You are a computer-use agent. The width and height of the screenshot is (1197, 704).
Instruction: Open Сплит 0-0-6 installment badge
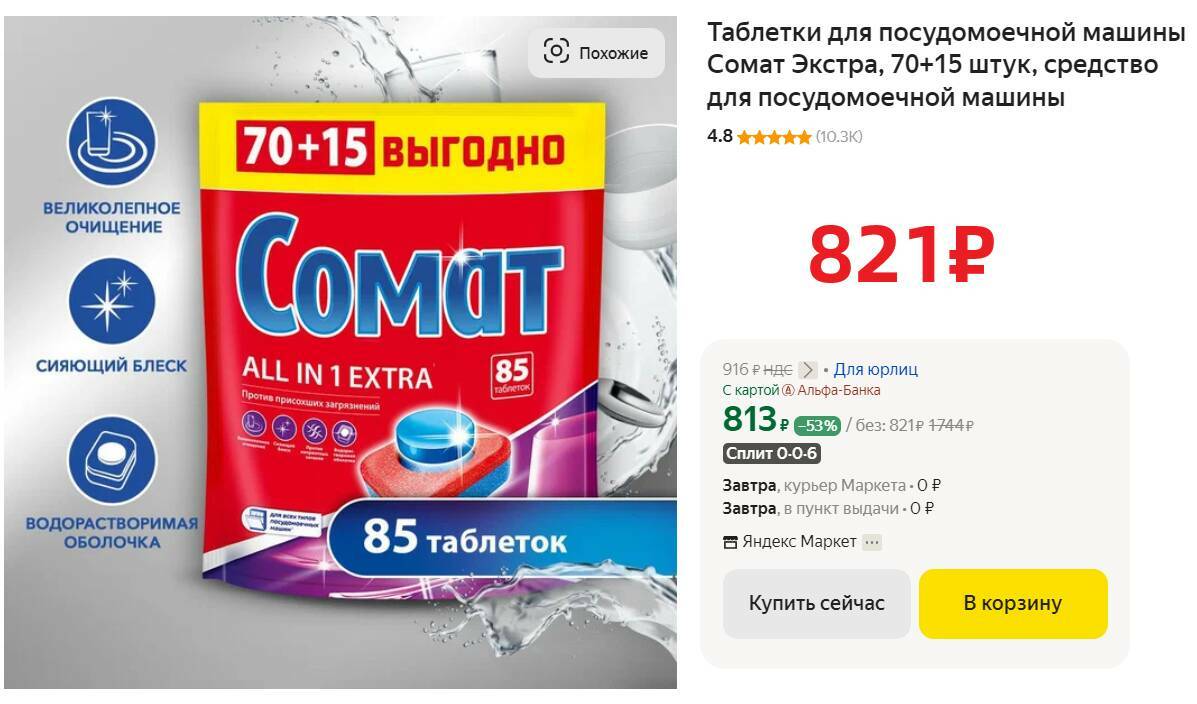pyautogui.click(x=772, y=454)
